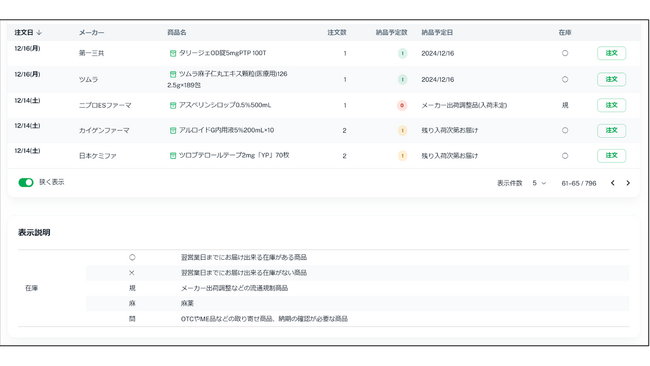
Task: Click the green delivery-count badge in ツムラ row
Action: [402, 80]
